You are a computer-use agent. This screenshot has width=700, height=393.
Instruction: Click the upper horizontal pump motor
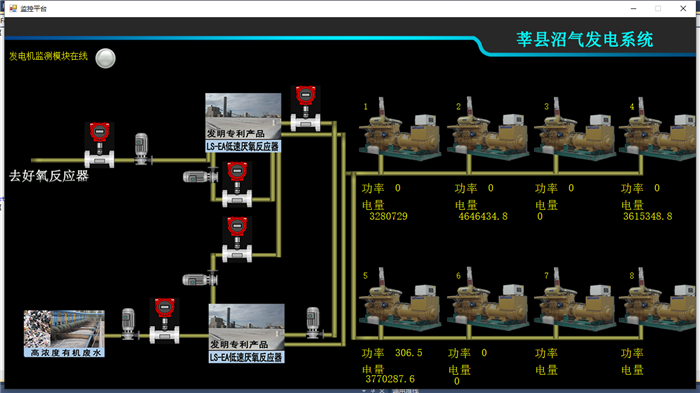point(200,176)
